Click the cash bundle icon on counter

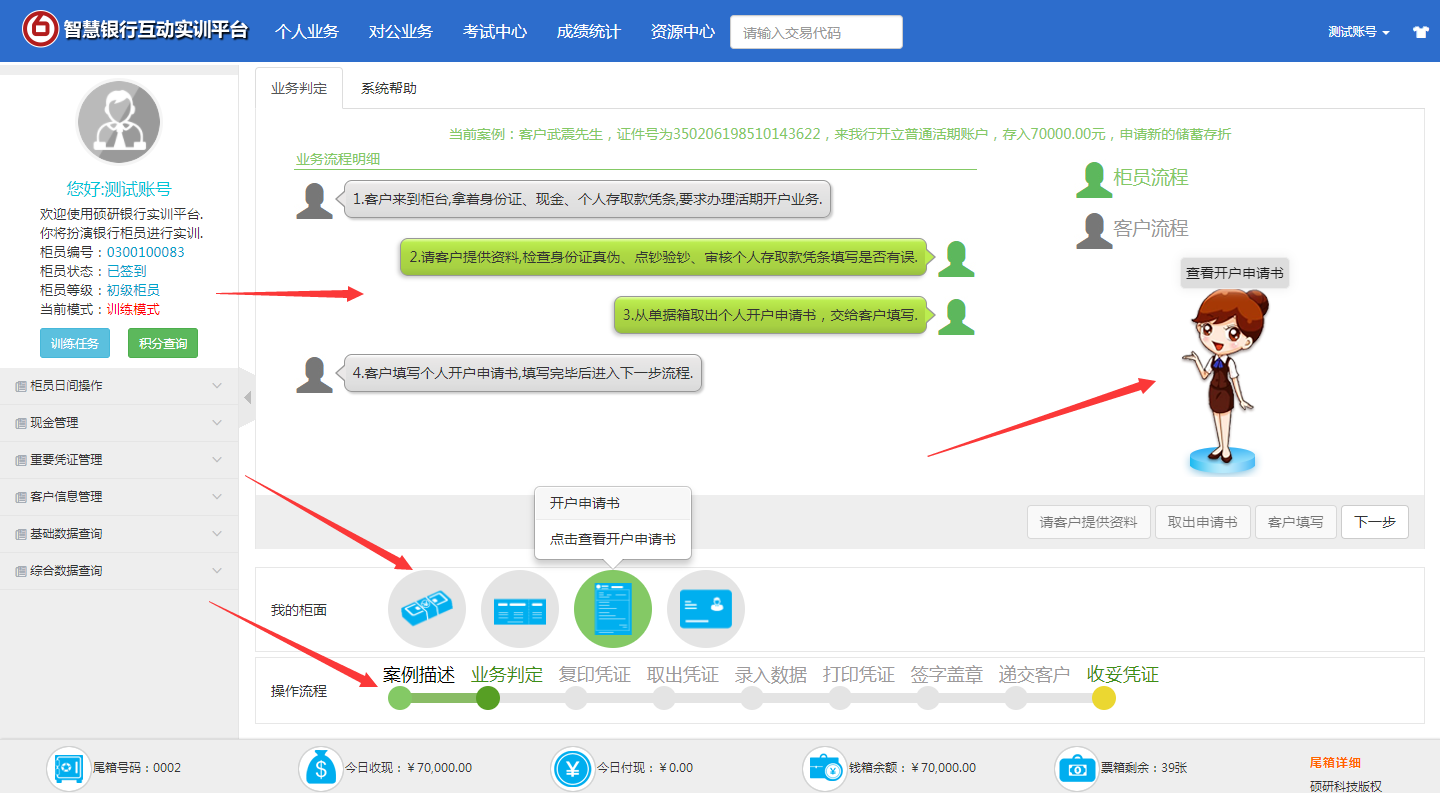pyautogui.click(x=427, y=609)
